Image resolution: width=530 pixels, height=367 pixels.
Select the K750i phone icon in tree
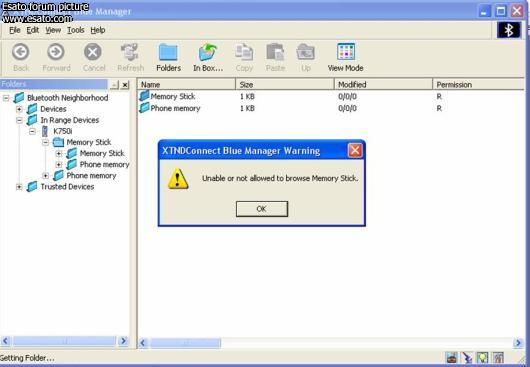click(x=45, y=131)
